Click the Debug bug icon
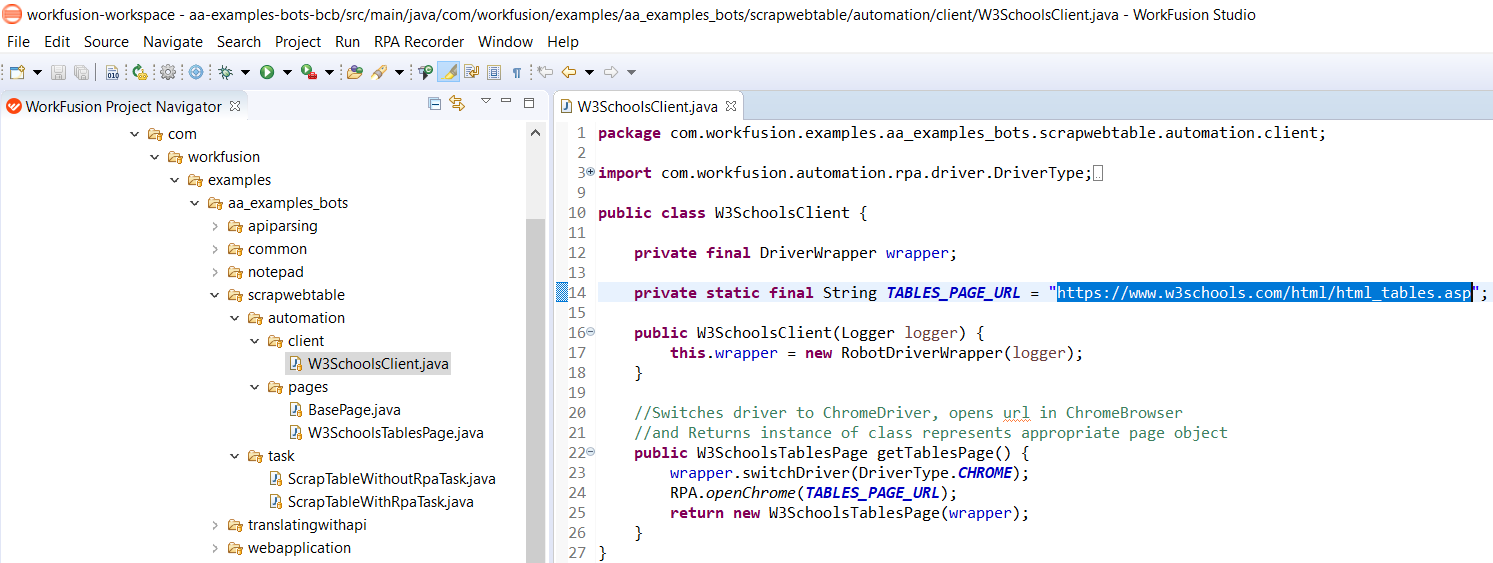This screenshot has height=563, width=1493. click(x=225, y=72)
